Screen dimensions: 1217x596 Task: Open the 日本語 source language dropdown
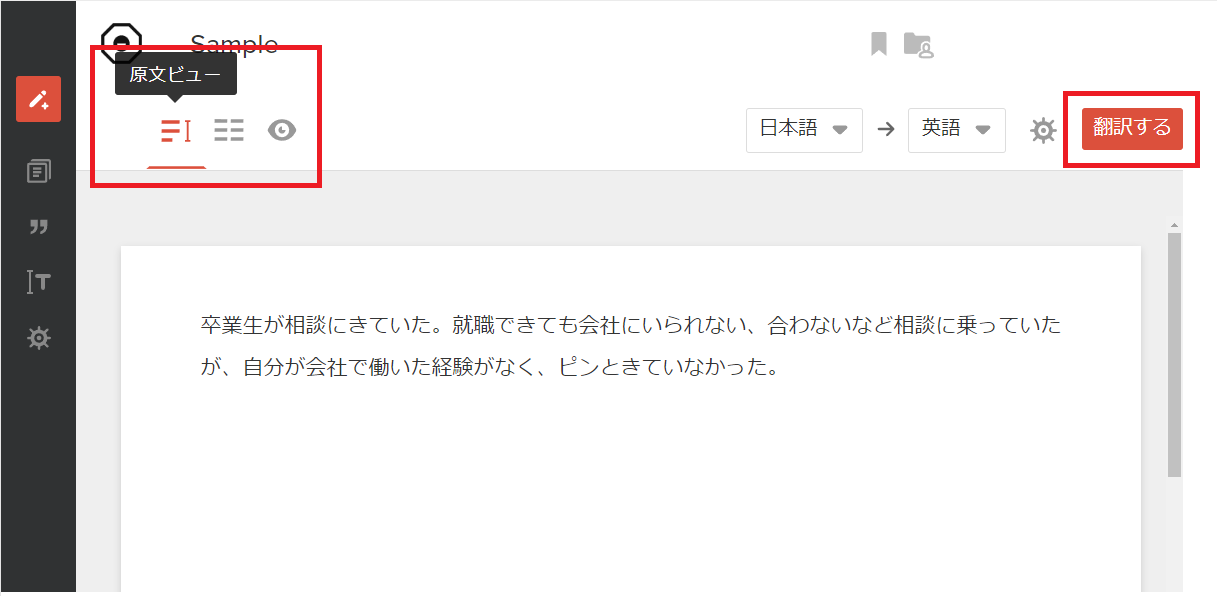(804, 130)
